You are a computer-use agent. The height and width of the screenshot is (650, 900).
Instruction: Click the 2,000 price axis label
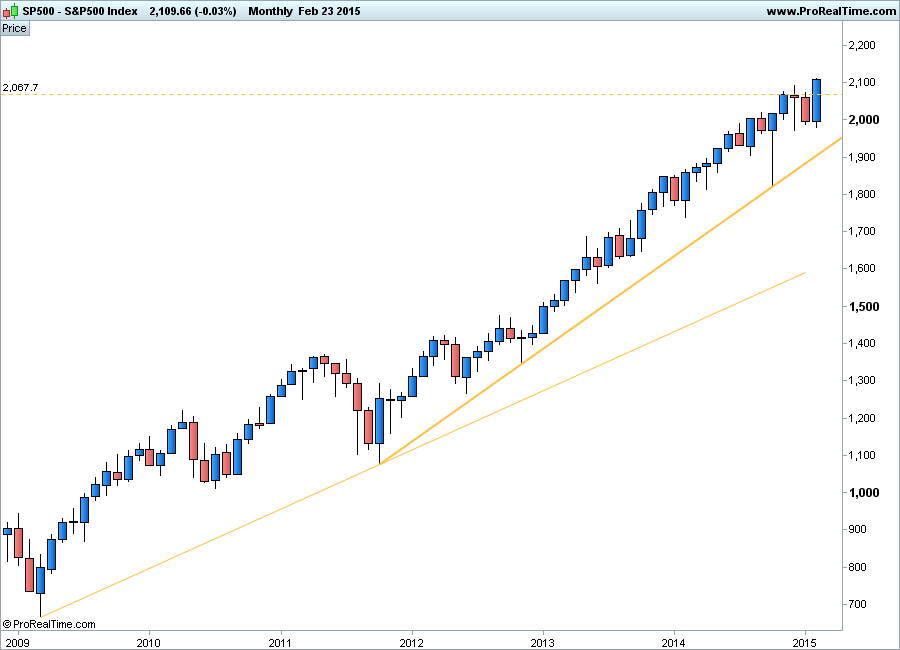[x=864, y=120]
